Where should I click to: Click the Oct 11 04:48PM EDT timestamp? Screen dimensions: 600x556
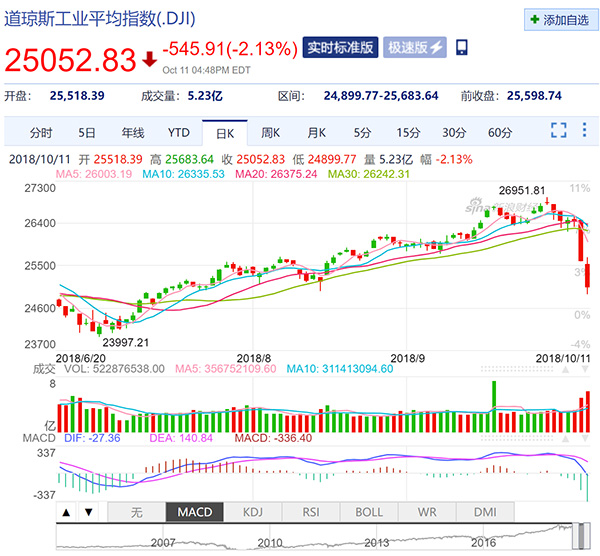pos(206,70)
